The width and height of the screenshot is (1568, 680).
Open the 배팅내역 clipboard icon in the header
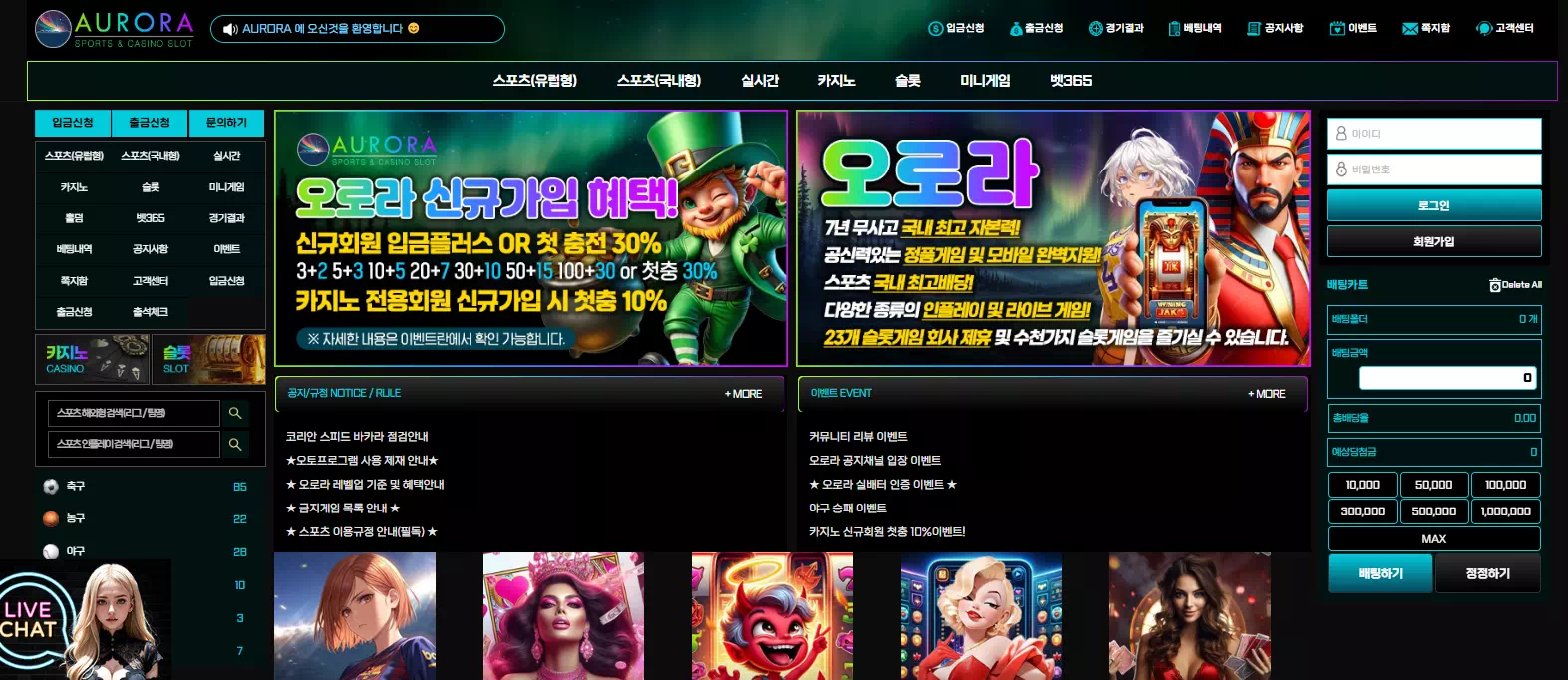(x=1174, y=29)
